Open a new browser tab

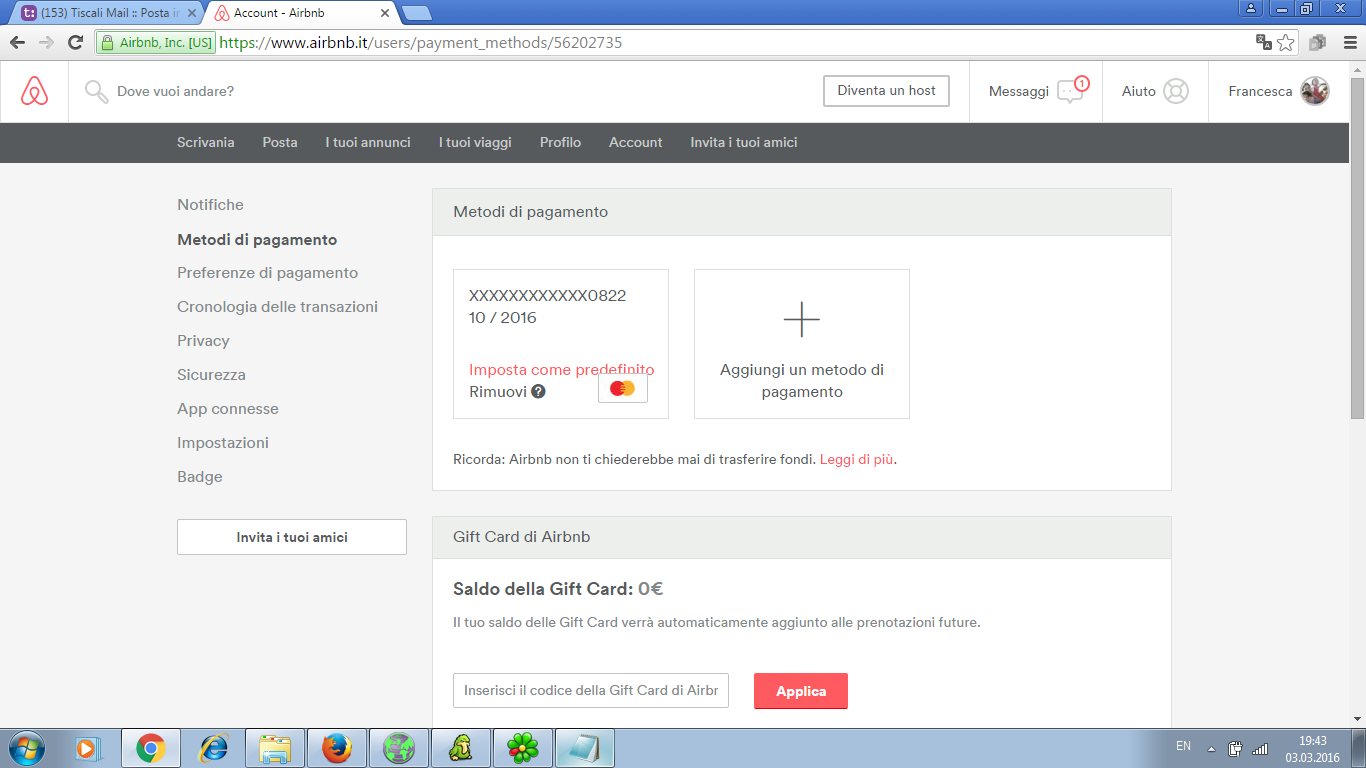click(416, 13)
